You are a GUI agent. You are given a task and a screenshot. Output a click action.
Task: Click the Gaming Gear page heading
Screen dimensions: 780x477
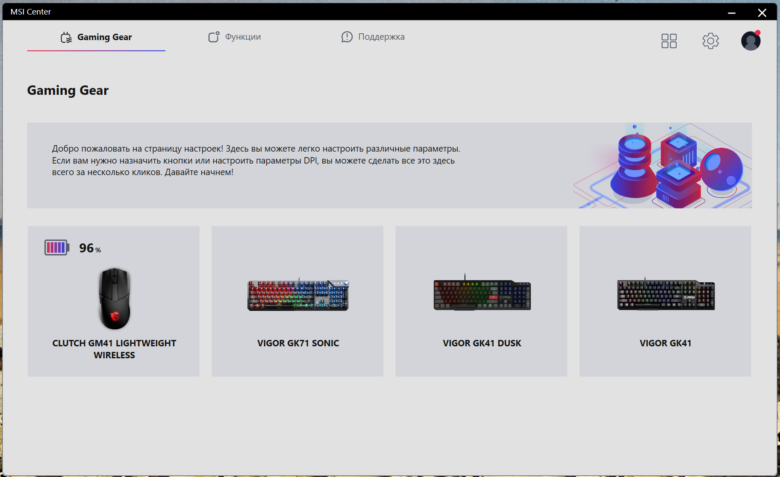tap(68, 91)
